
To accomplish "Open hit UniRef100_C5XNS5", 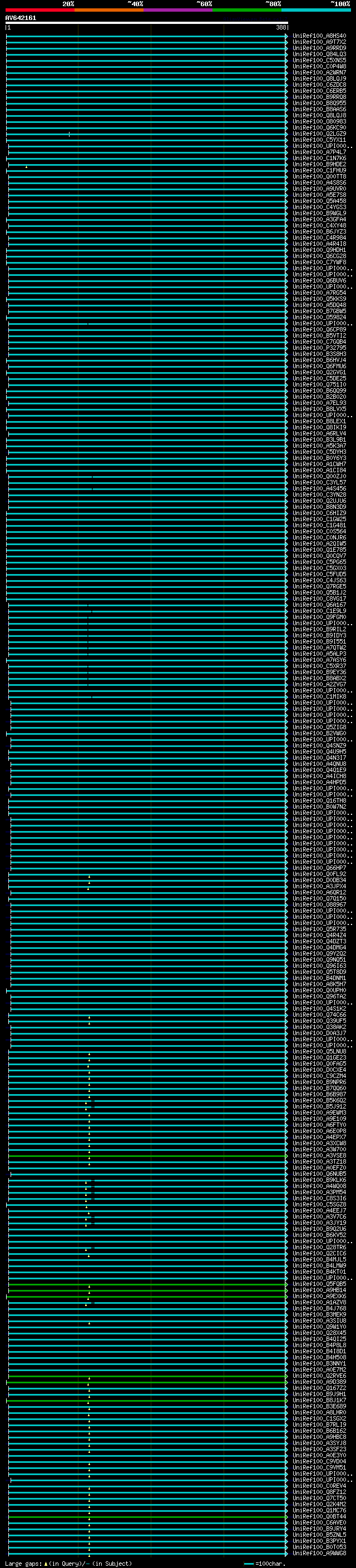I will 319,60.
